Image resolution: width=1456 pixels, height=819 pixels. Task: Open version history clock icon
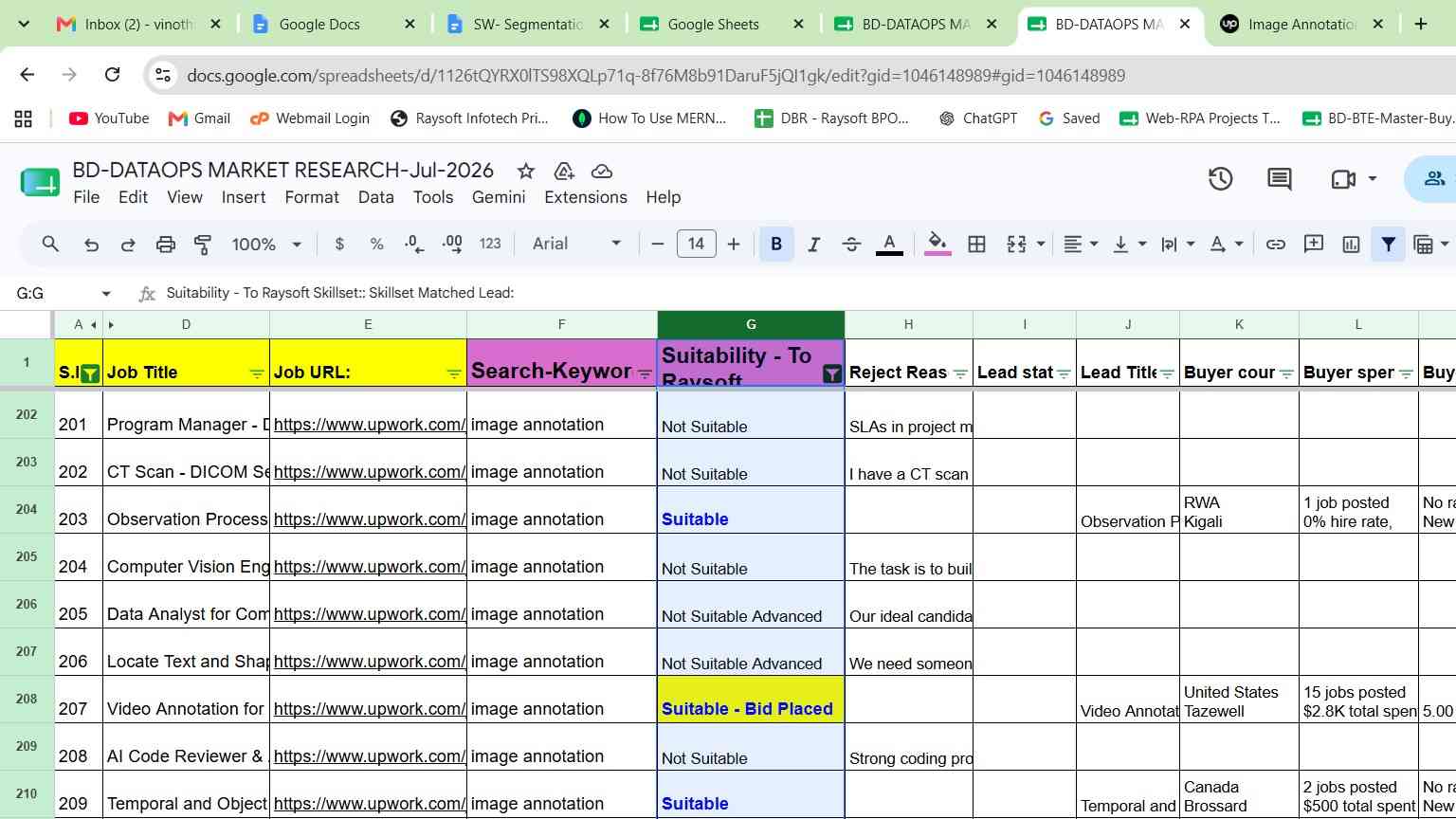1220,178
